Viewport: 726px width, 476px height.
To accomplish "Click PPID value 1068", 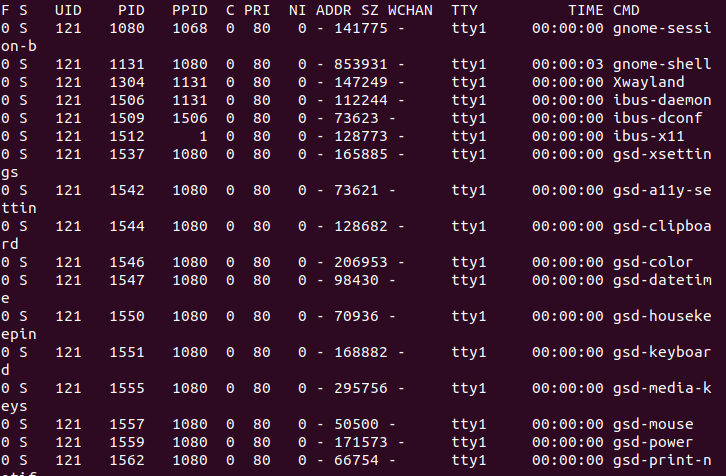I will tap(190, 28).
